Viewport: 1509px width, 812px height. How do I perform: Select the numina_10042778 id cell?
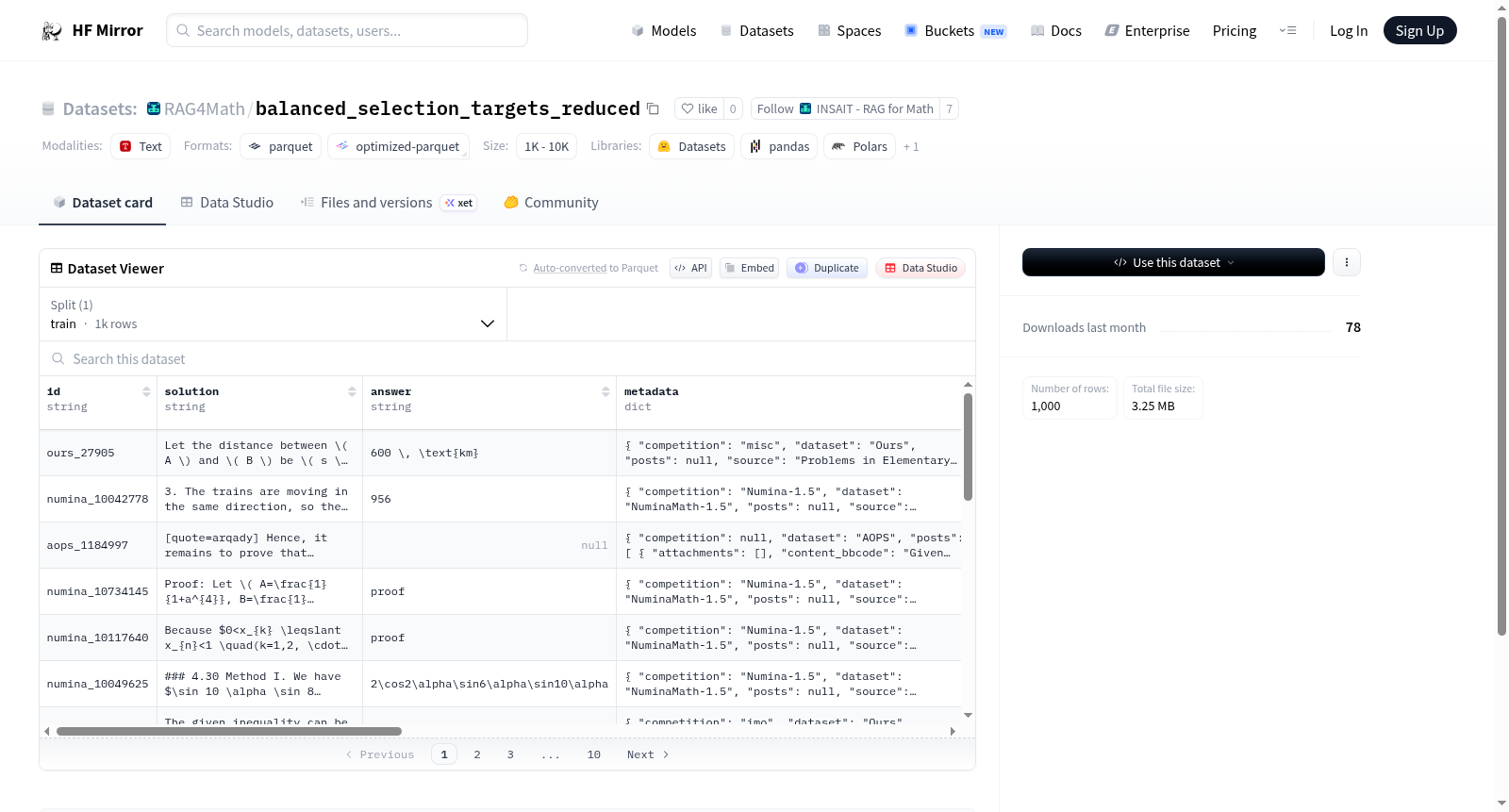[98, 499]
